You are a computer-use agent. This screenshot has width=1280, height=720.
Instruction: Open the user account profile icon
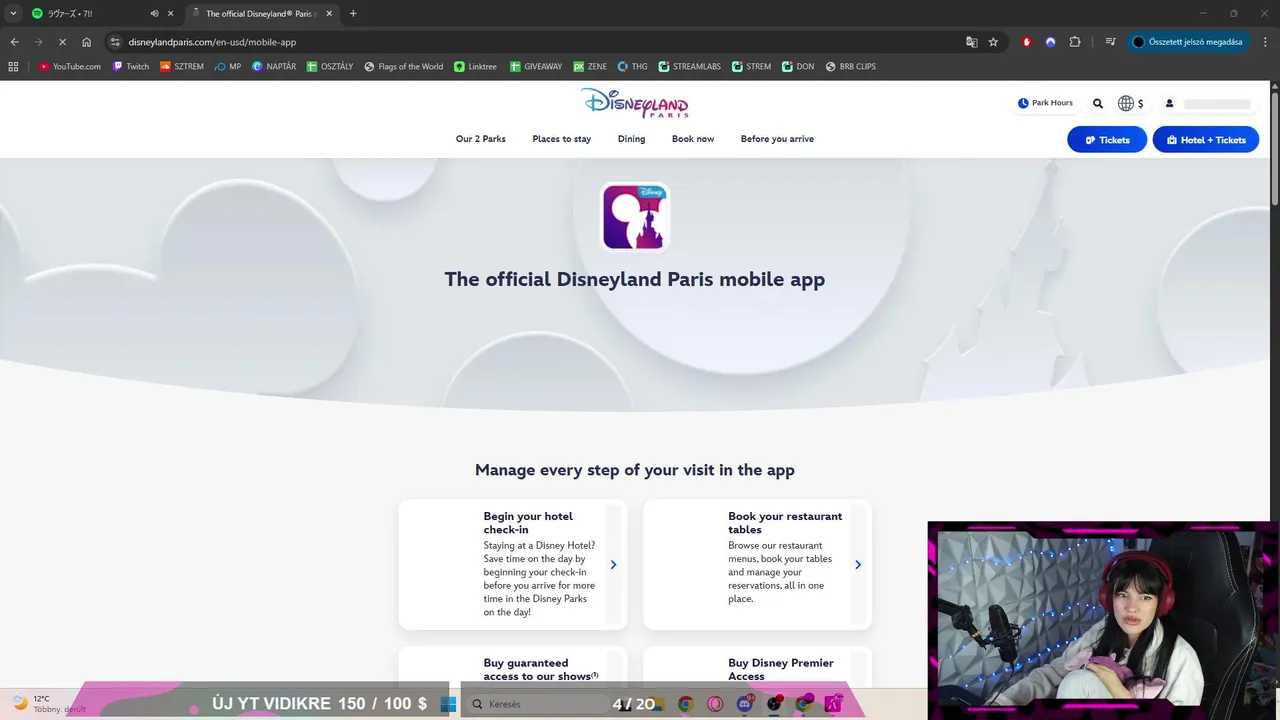pos(1169,103)
